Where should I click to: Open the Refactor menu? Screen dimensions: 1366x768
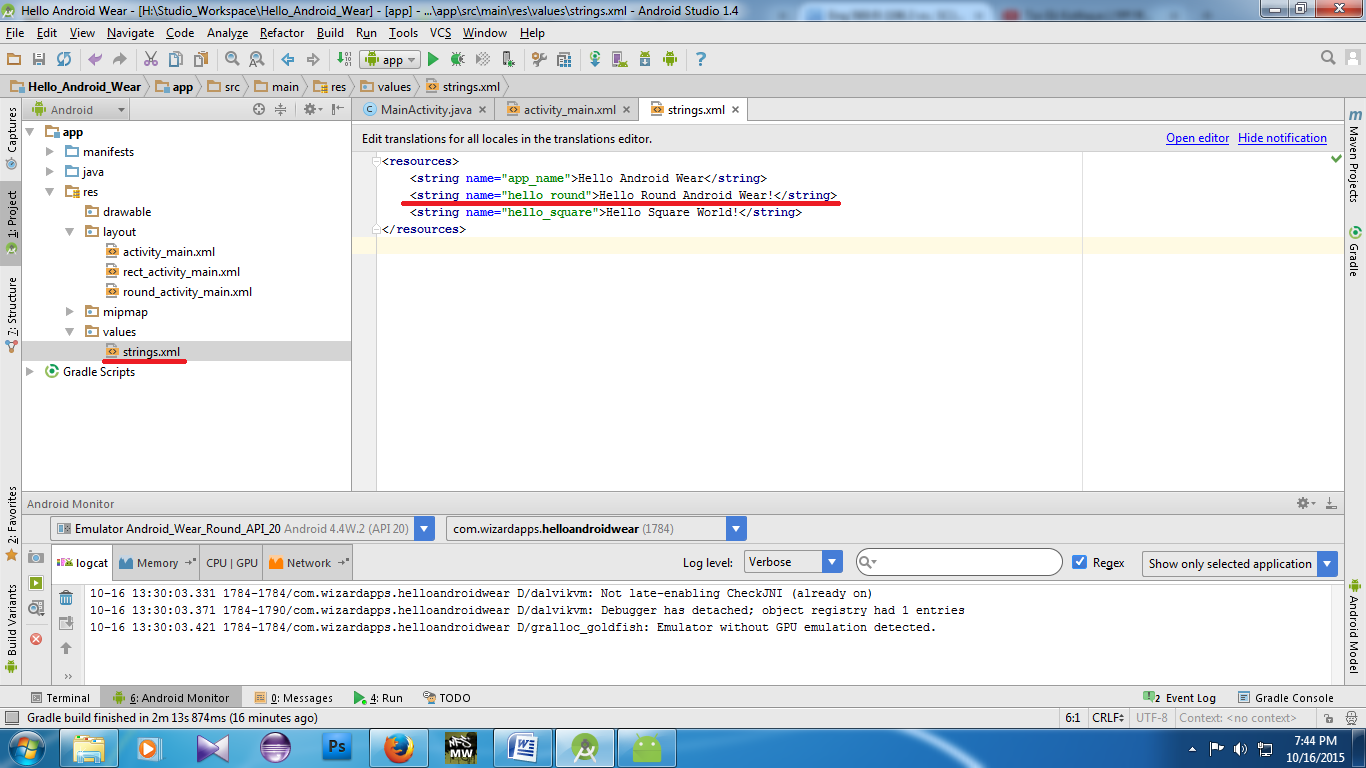pos(282,33)
